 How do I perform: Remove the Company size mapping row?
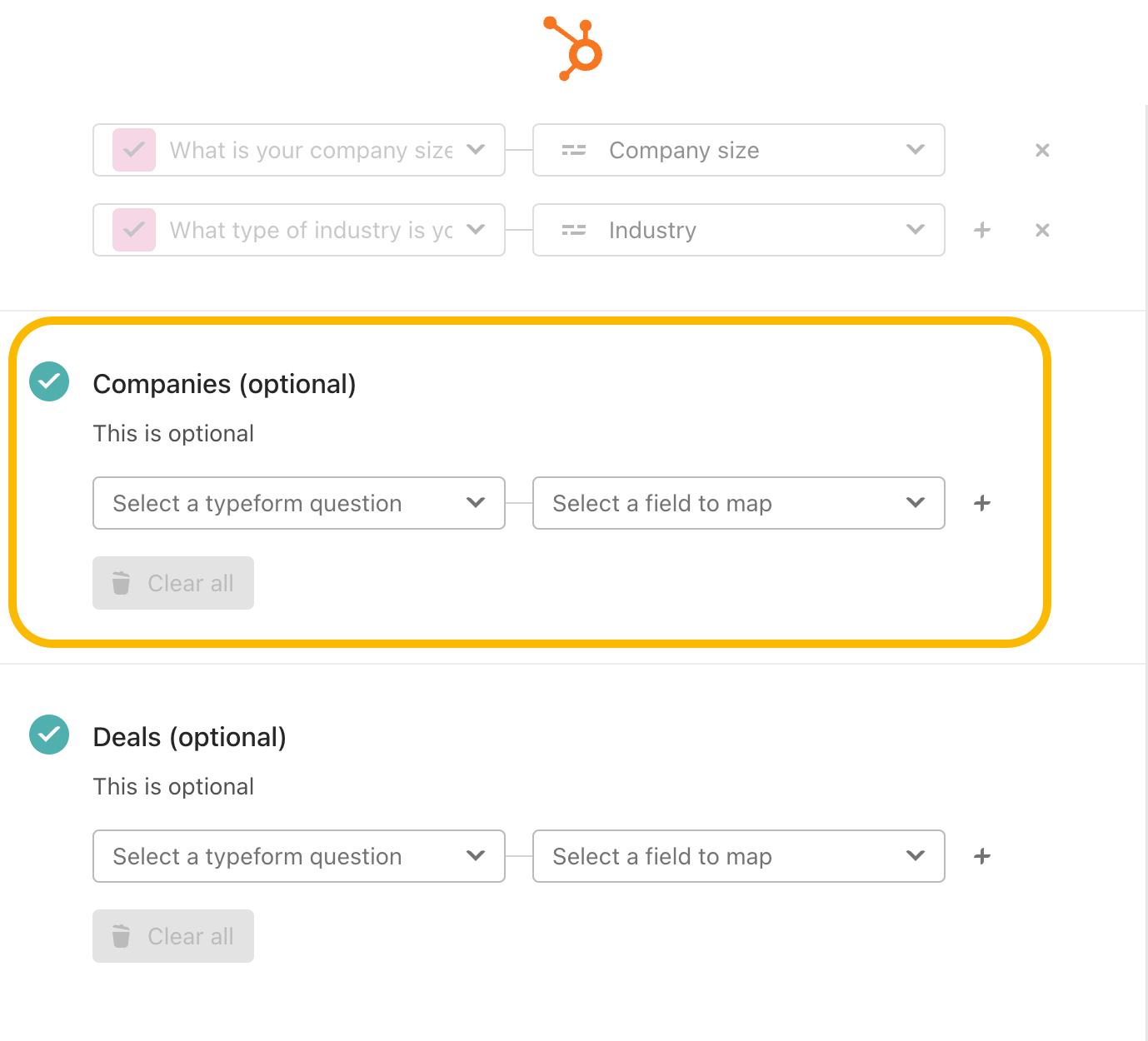coord(1042,150)
